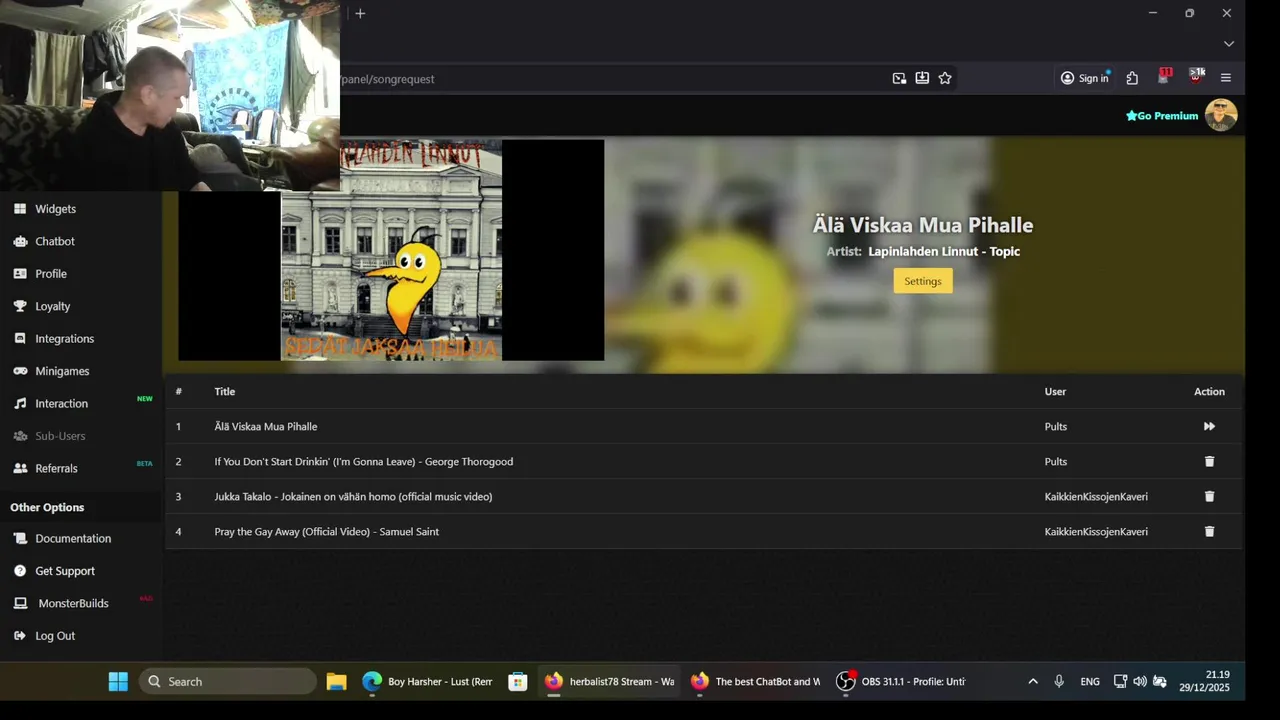This screenshot has height=720, width=1280.
Task: Switch to the Edge Boy Harsher window
Action: pos(428,681)
